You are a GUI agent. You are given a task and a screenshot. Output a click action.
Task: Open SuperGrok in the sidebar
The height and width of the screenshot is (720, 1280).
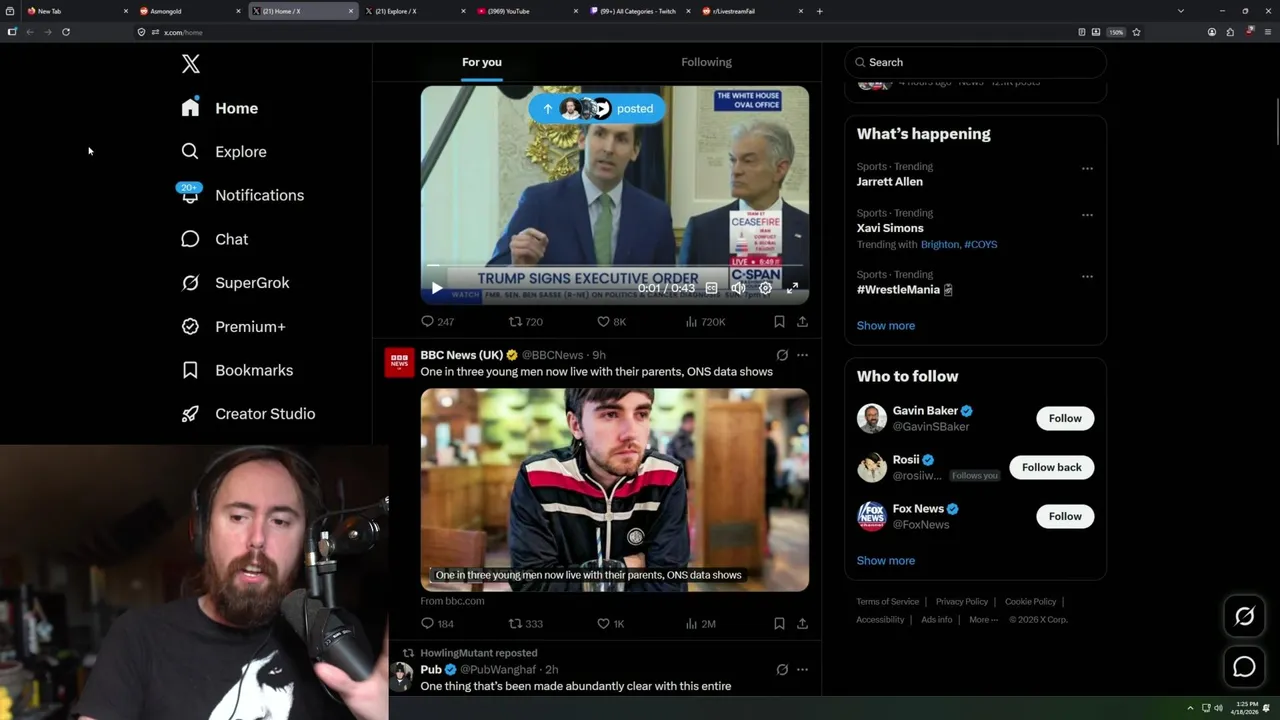[x=235, y=283]
